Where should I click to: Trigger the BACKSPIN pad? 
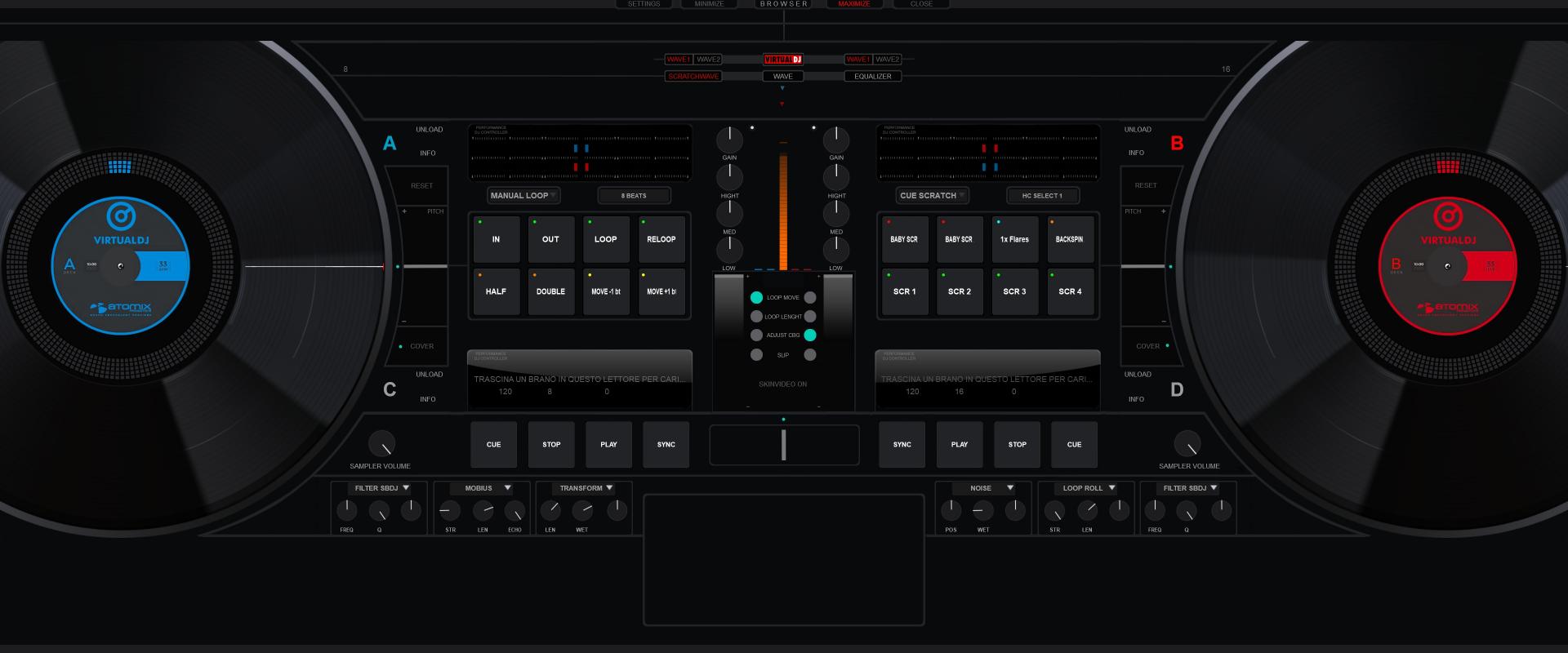[1070, 239]
